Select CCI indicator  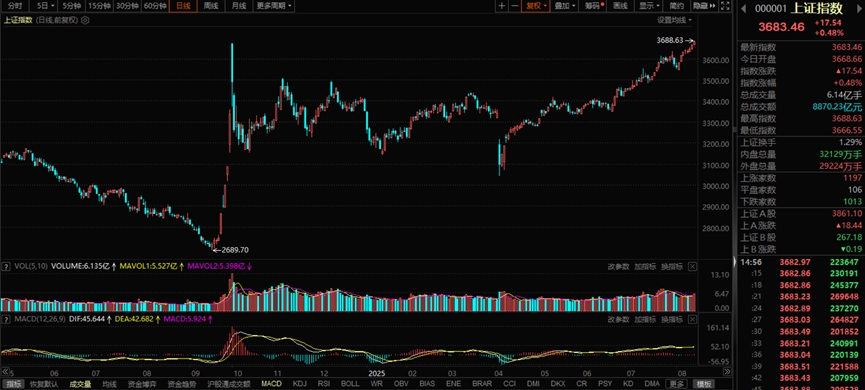(510, 384)
